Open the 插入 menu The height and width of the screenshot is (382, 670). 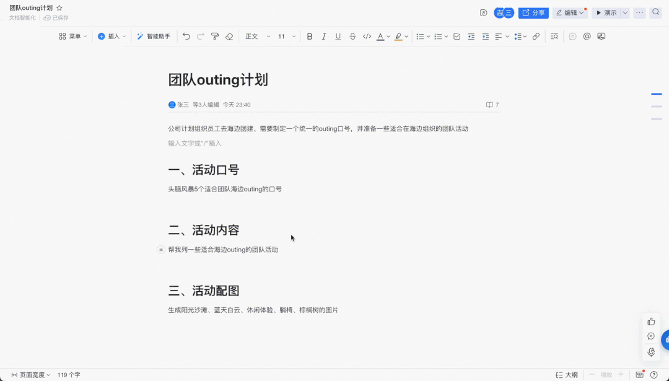click(112, 37)
